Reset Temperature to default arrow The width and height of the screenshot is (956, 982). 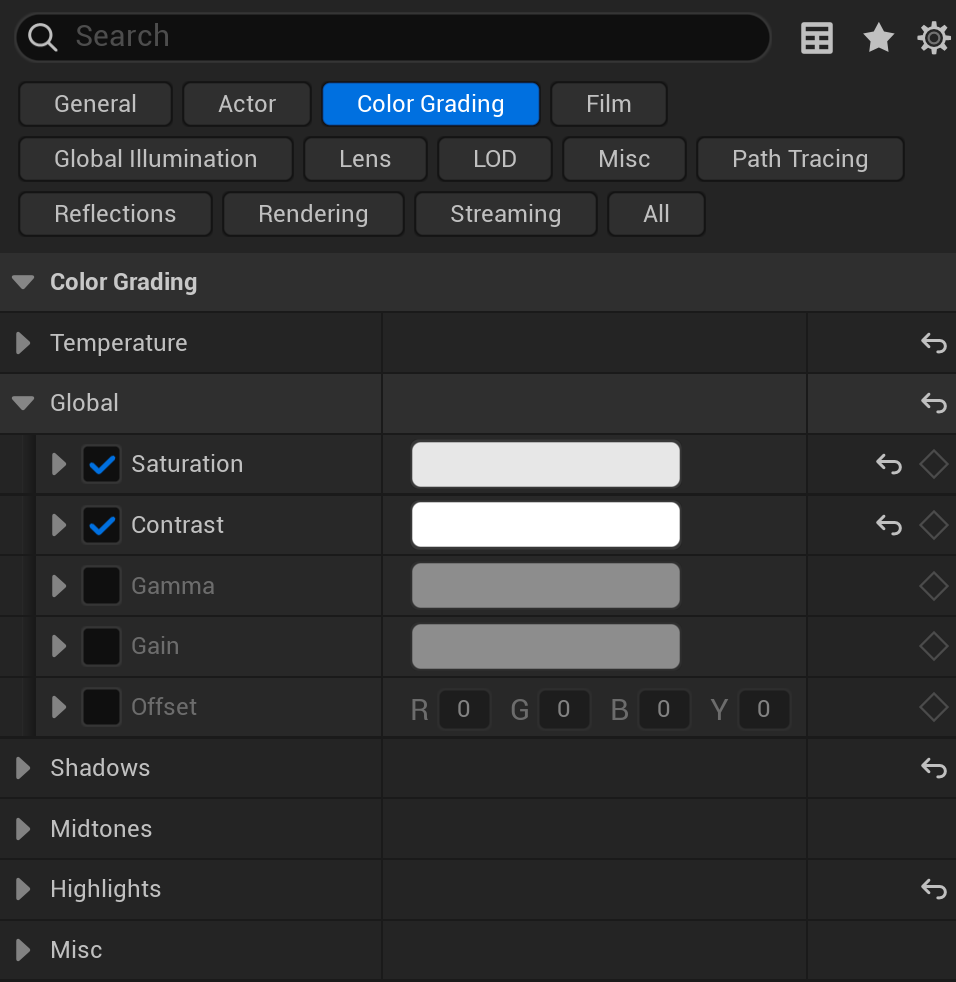pos(933,343)
